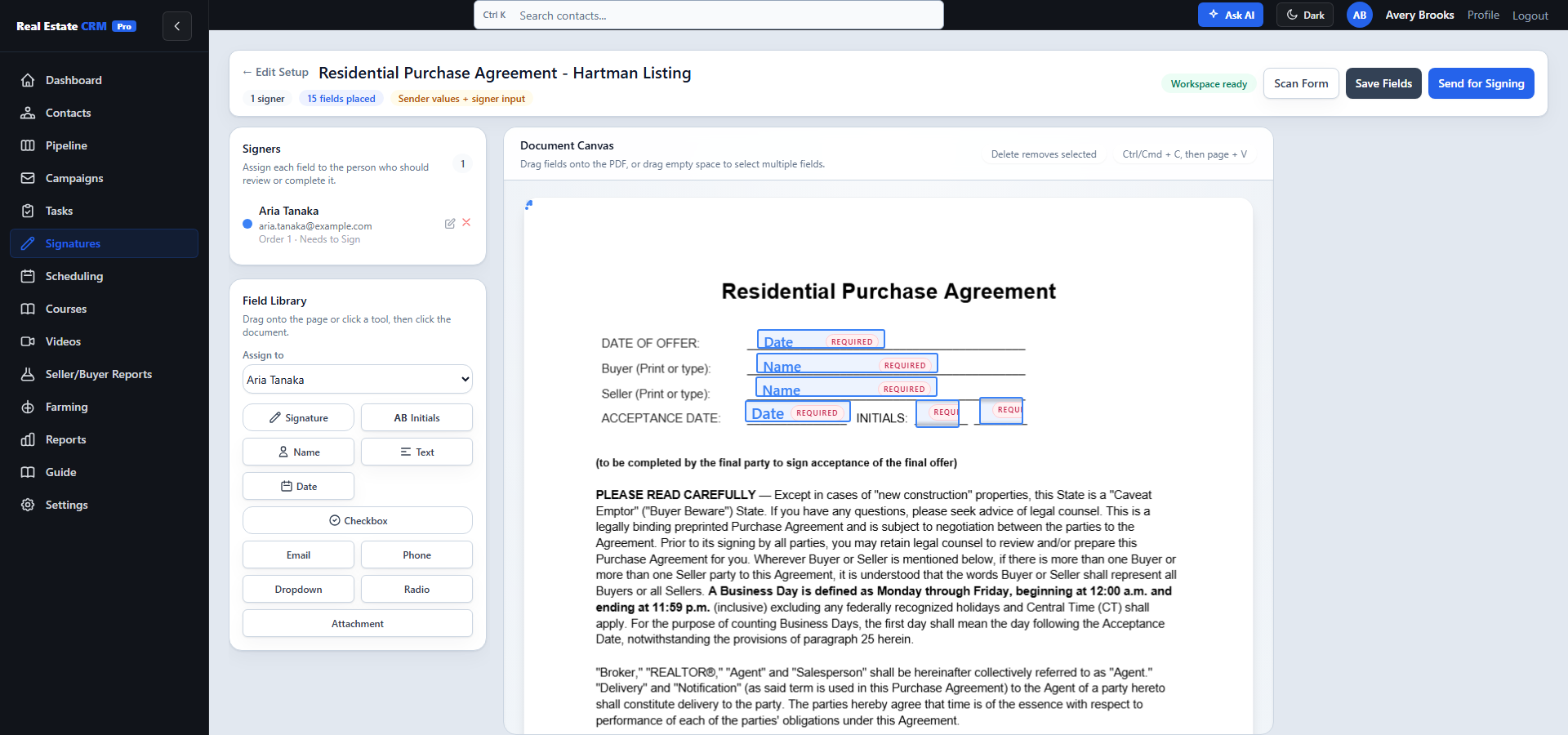Select the Signatures pen icon
The height and width of the screenshot is (735, 1568).
coord(28,243)
